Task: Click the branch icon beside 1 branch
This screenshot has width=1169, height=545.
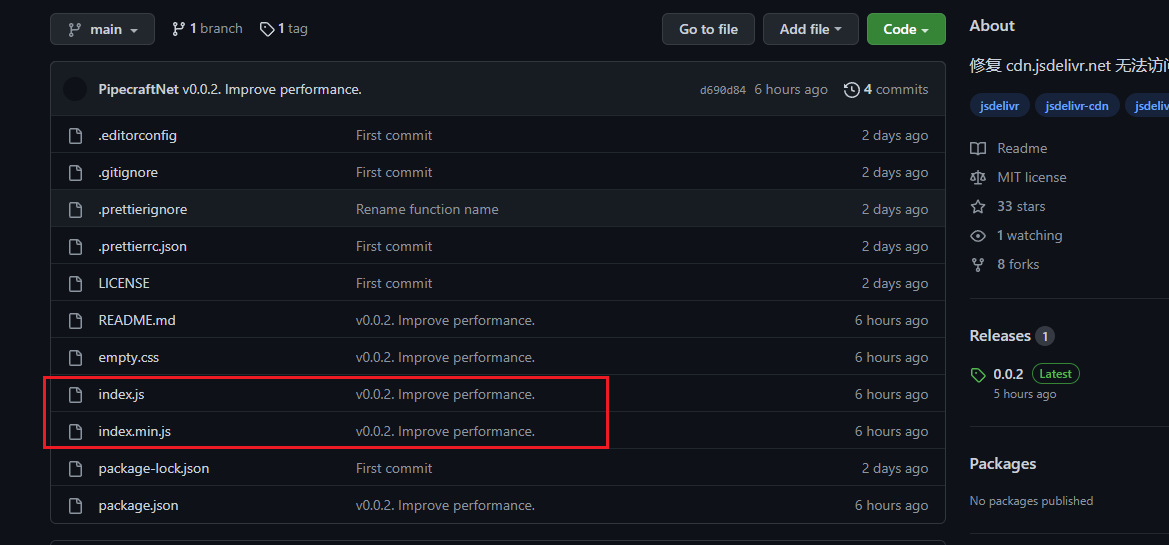Action: coord(178,29)
